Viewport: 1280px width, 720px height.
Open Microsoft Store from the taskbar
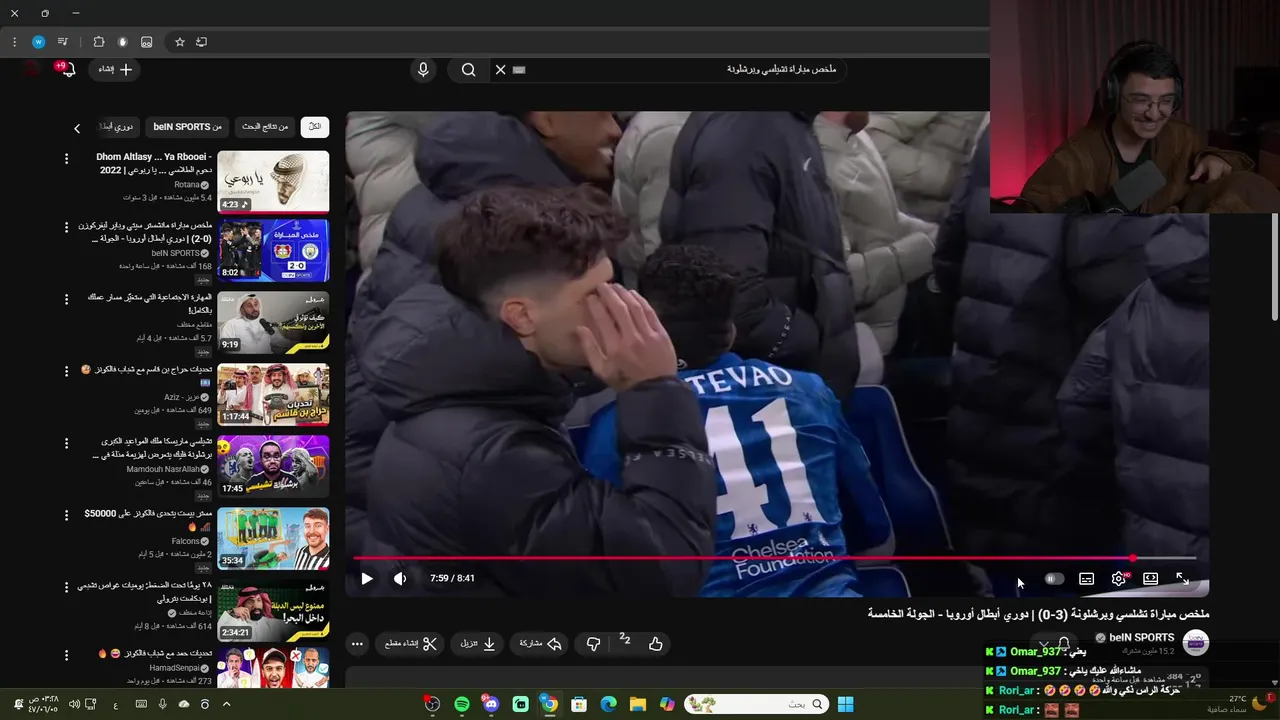pyautogui.click(x=579, y=704)
